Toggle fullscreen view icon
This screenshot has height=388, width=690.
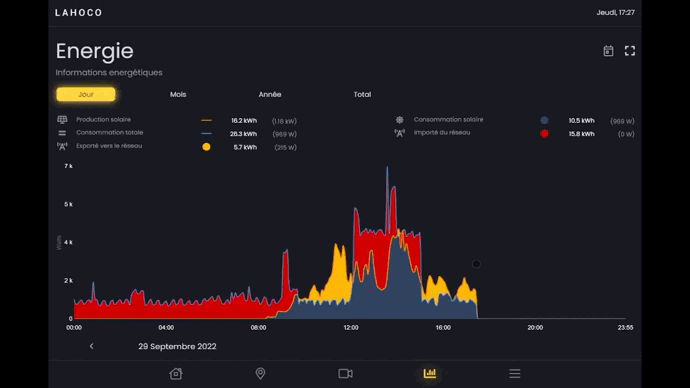click(x=630, y=51)
